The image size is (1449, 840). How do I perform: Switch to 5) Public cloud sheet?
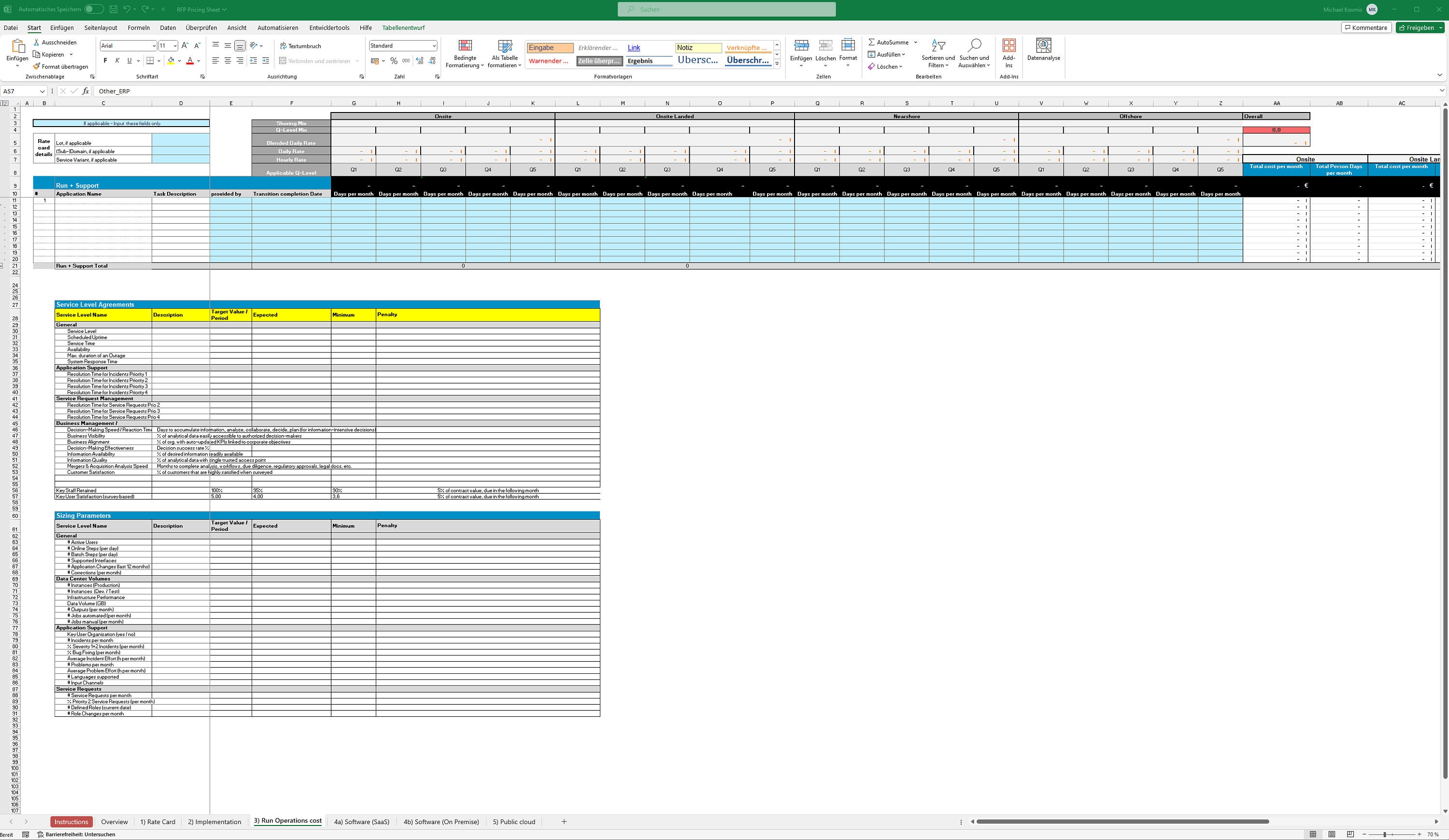coord(513,822)
